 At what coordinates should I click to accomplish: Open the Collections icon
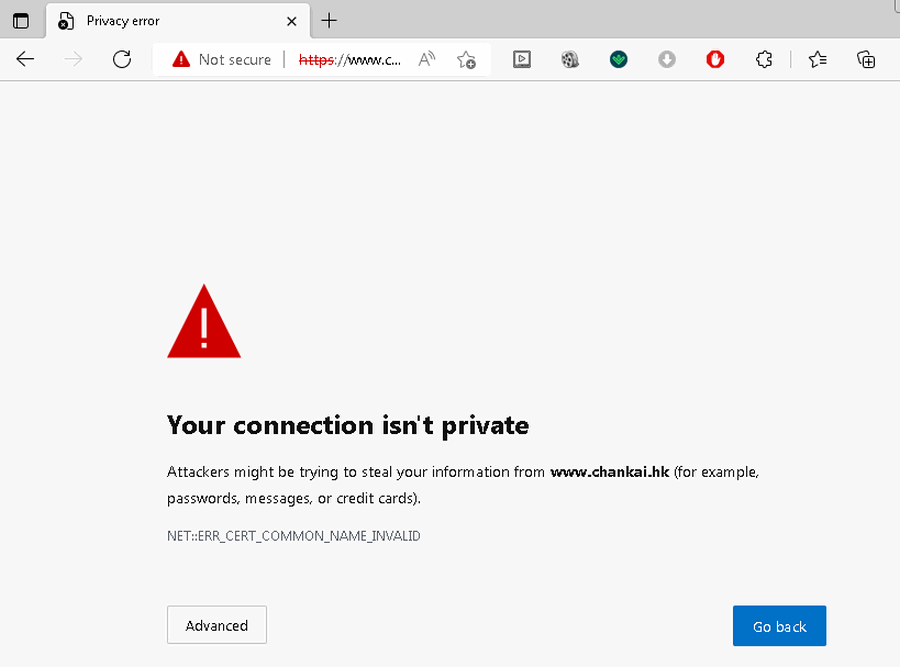(x=866, y=60)
